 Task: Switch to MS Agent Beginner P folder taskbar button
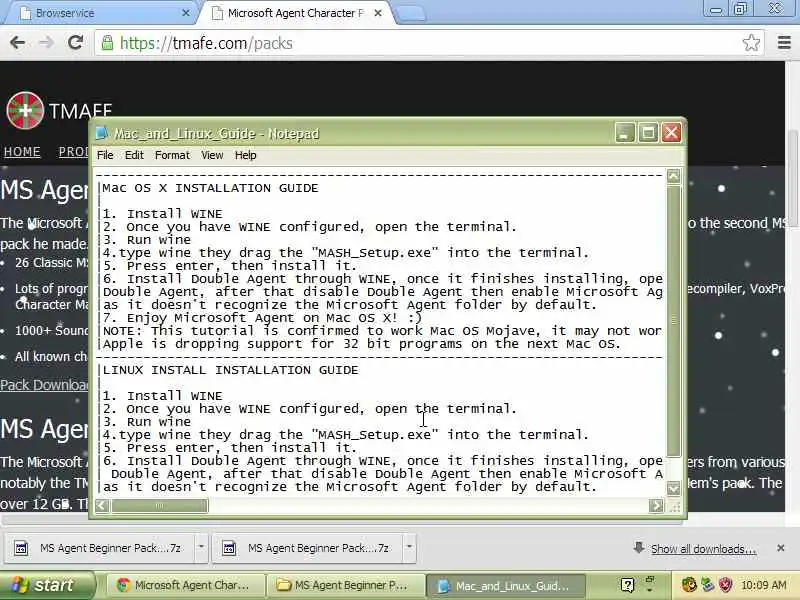(x=347, y=585)
